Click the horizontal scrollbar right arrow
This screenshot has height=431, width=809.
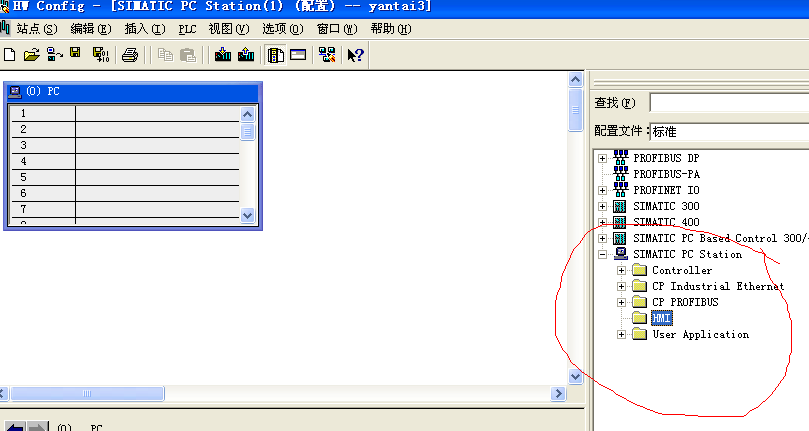point(558,394)
